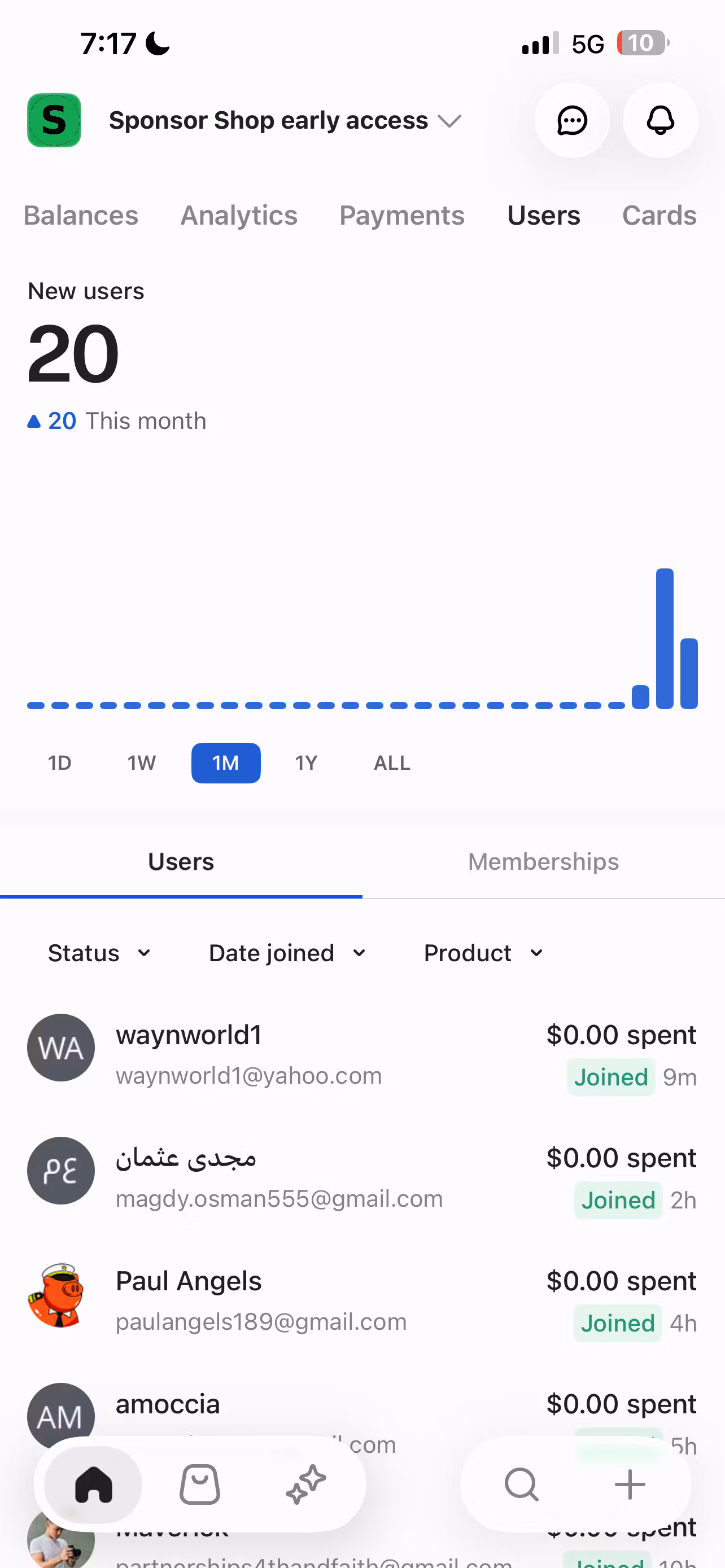
Task: Tap the sparkle stars icon
Action: (x=306, y=1484)
